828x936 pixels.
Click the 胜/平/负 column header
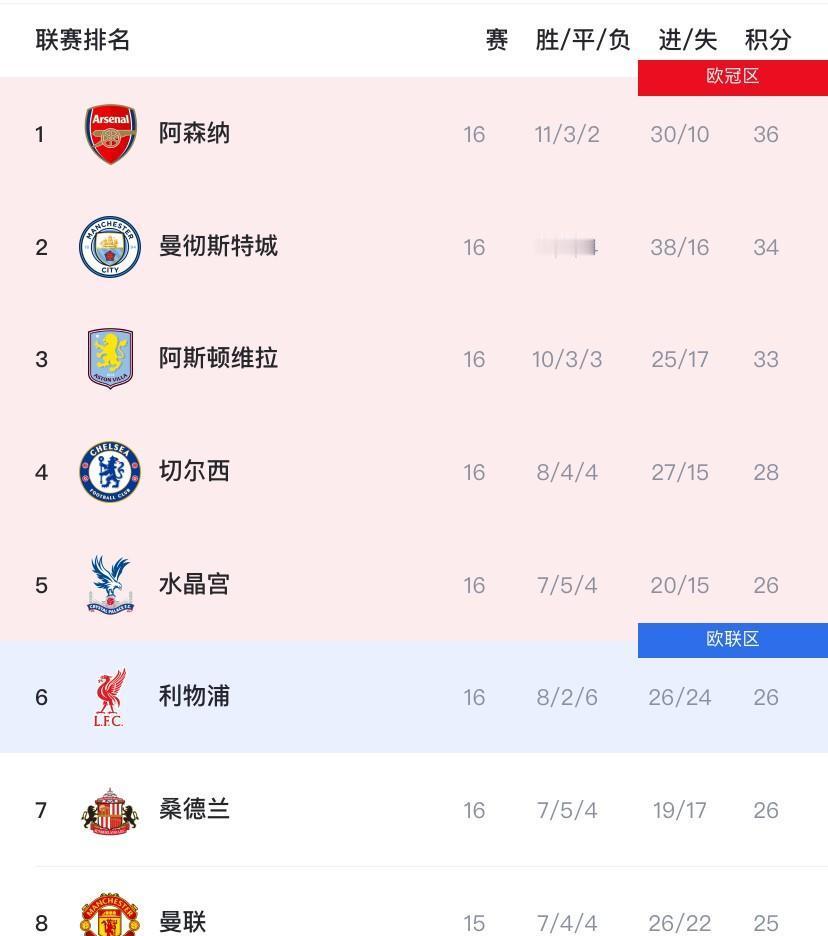[583, 40]
